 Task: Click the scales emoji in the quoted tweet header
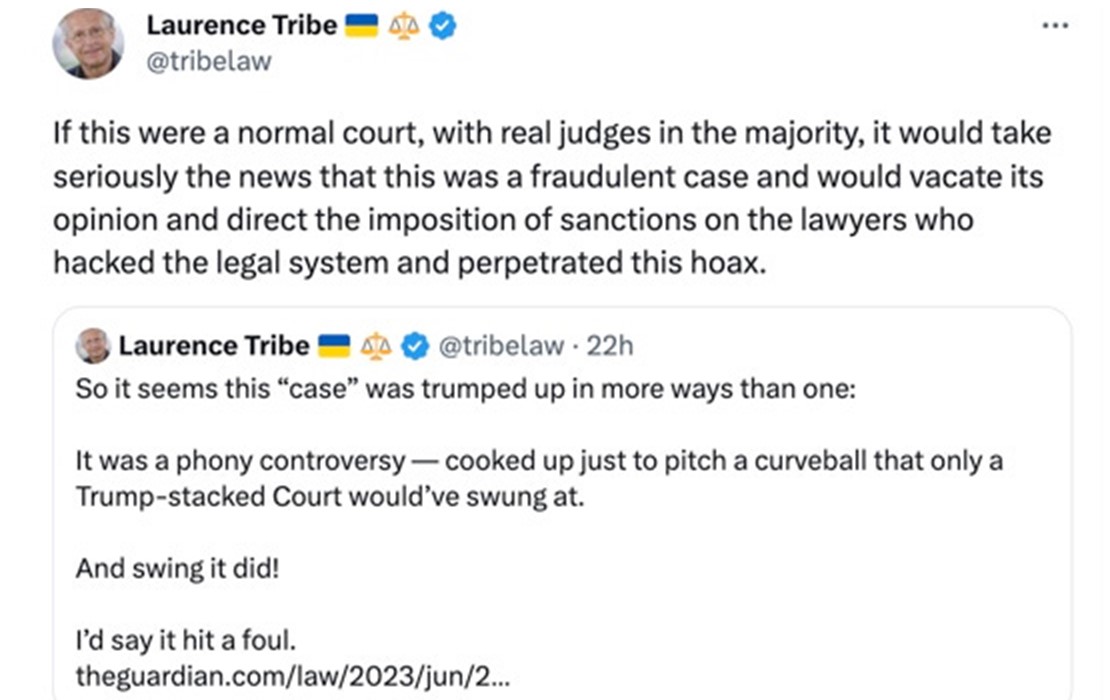[375, 346]
